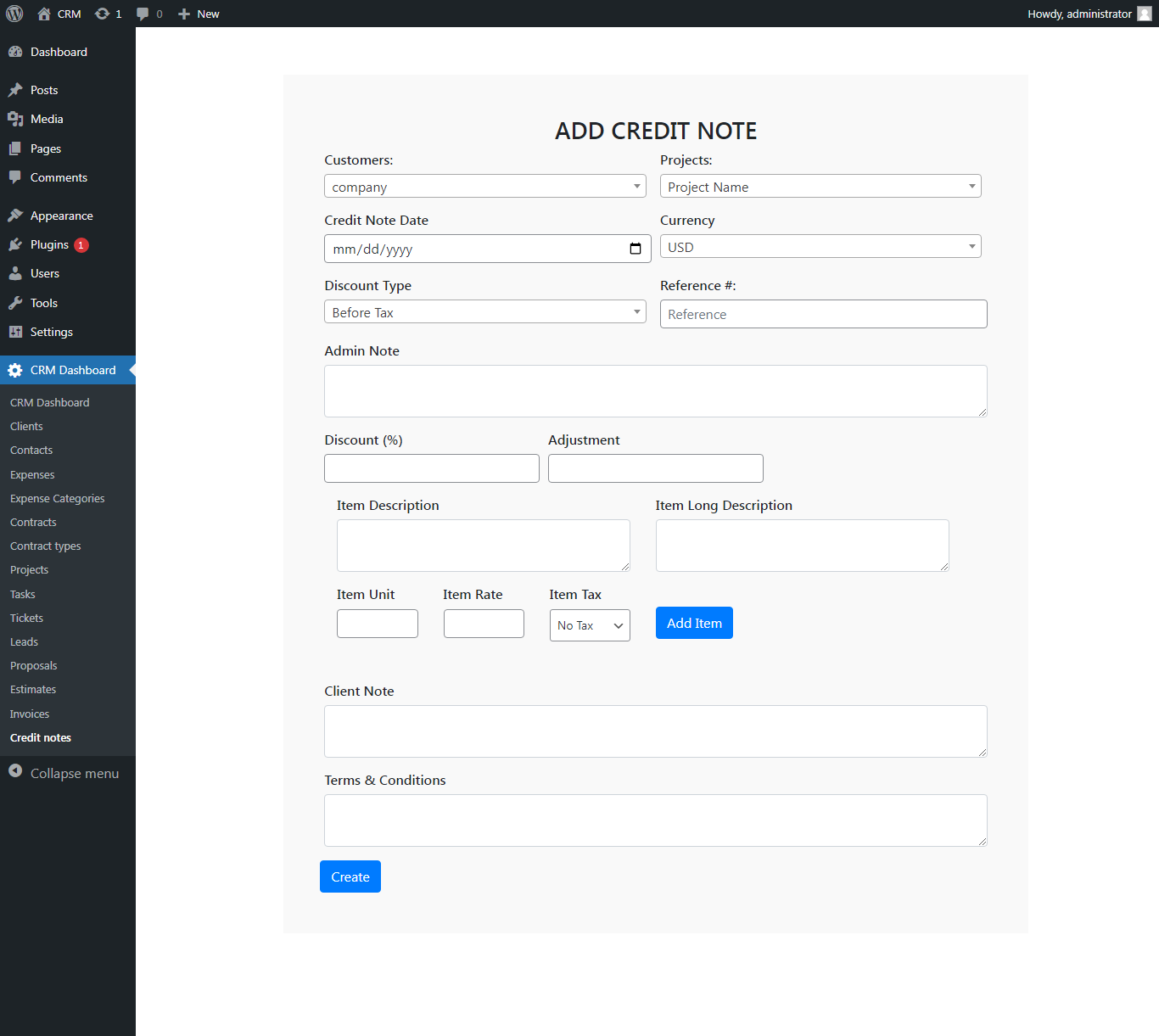Click the Add Item button
1159x1036 pixels.
693,623
